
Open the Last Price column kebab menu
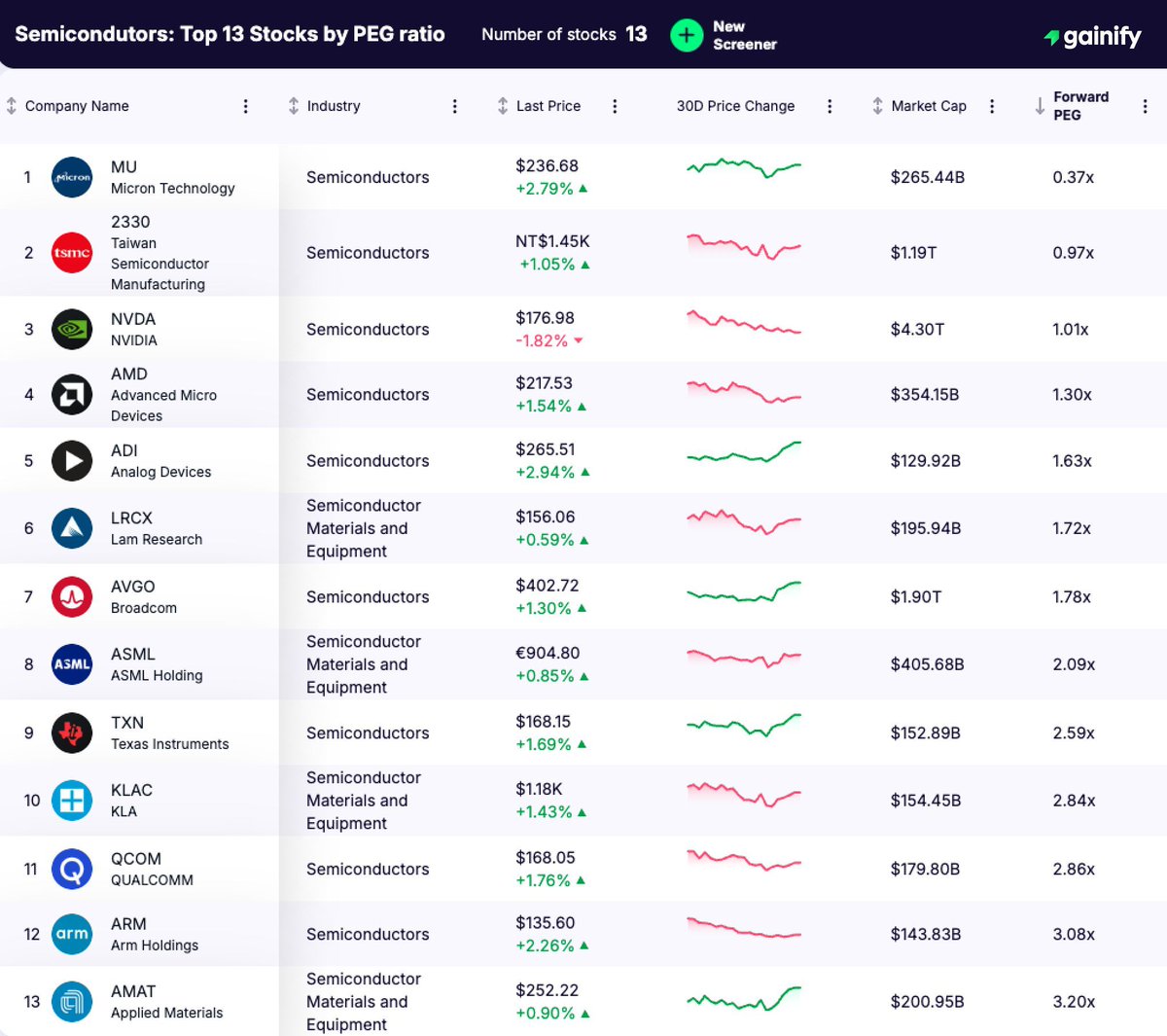(x=615, y=106)
